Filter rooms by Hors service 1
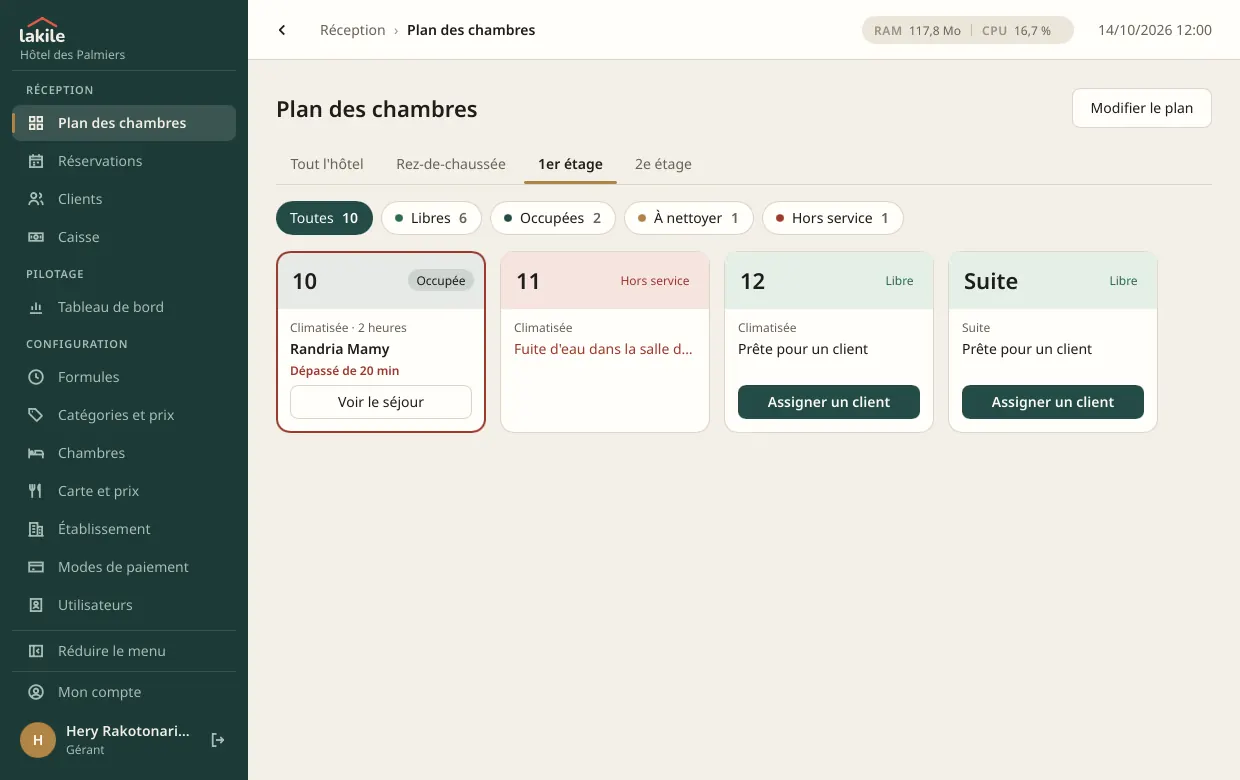 tap(832, 218)
